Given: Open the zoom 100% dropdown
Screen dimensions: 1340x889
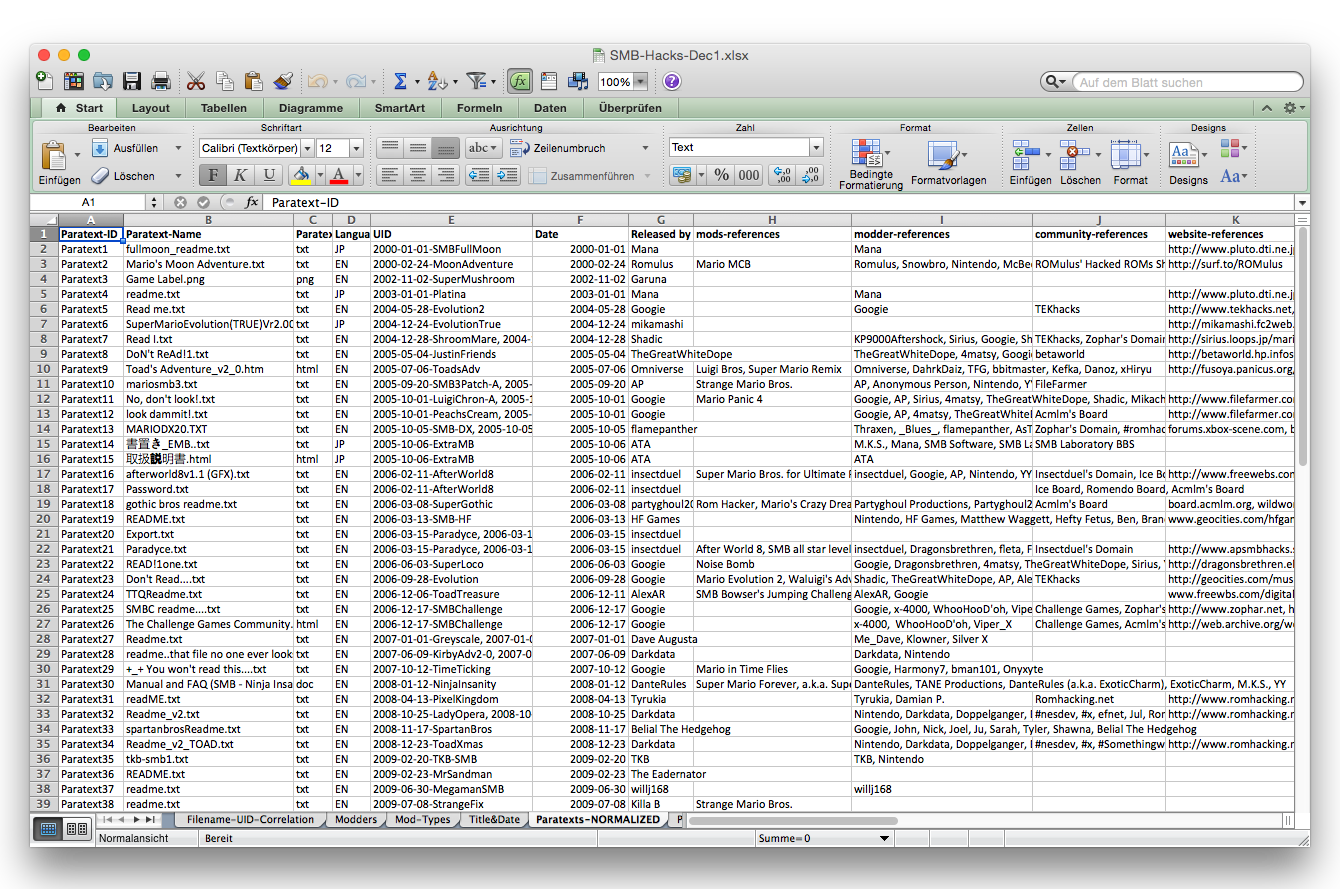Looking at the screenshot, I should pyautogui.click(x=640, y=82).
